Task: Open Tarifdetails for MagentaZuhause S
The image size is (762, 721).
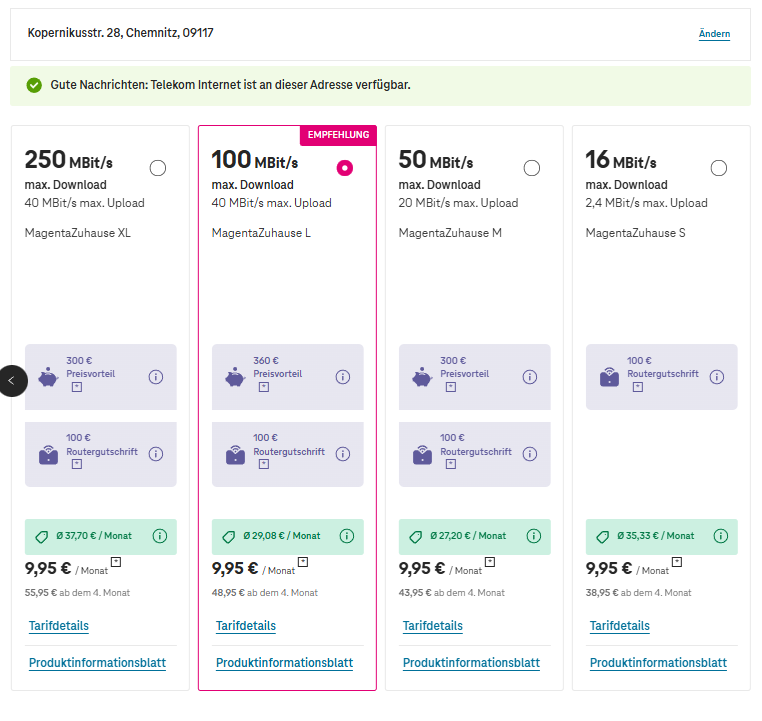Action: tap(620, 626)
